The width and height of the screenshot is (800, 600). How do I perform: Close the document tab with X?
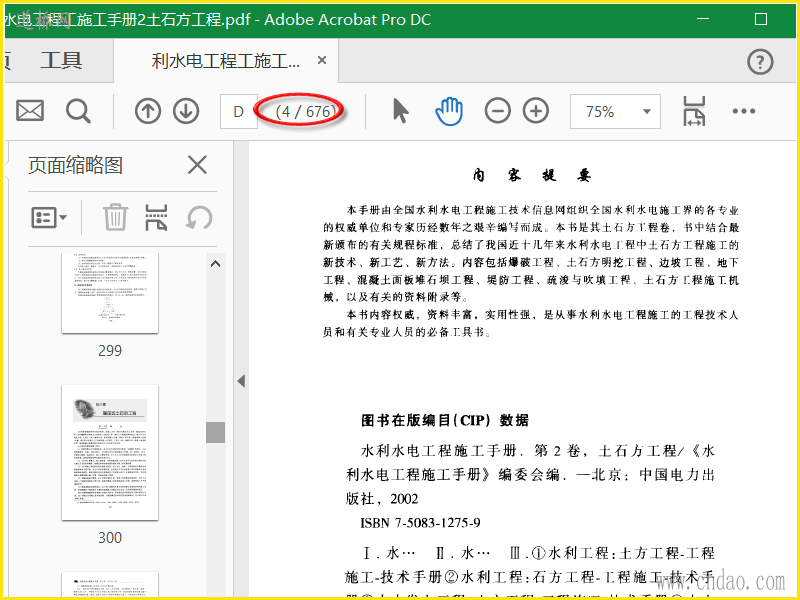(322, 60)
